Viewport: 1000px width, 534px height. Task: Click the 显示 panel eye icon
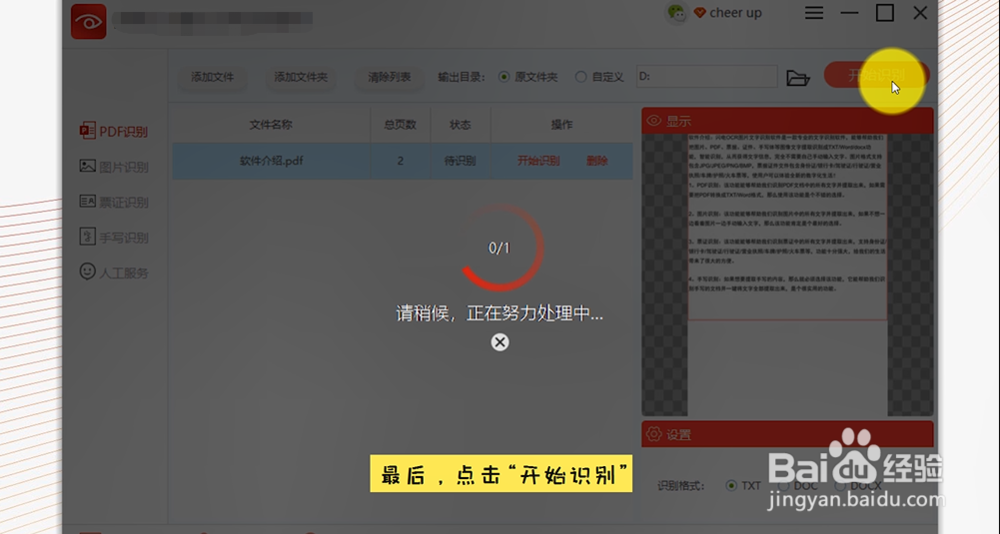tap(654, 121)
